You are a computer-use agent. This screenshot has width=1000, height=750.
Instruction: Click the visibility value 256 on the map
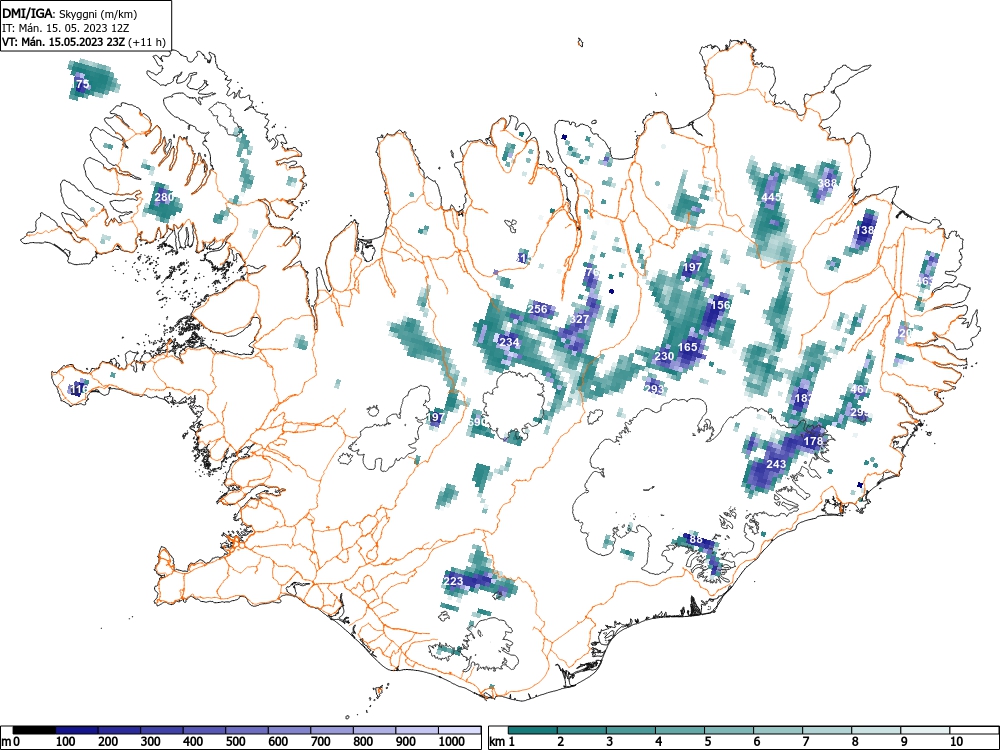(538, 309)
